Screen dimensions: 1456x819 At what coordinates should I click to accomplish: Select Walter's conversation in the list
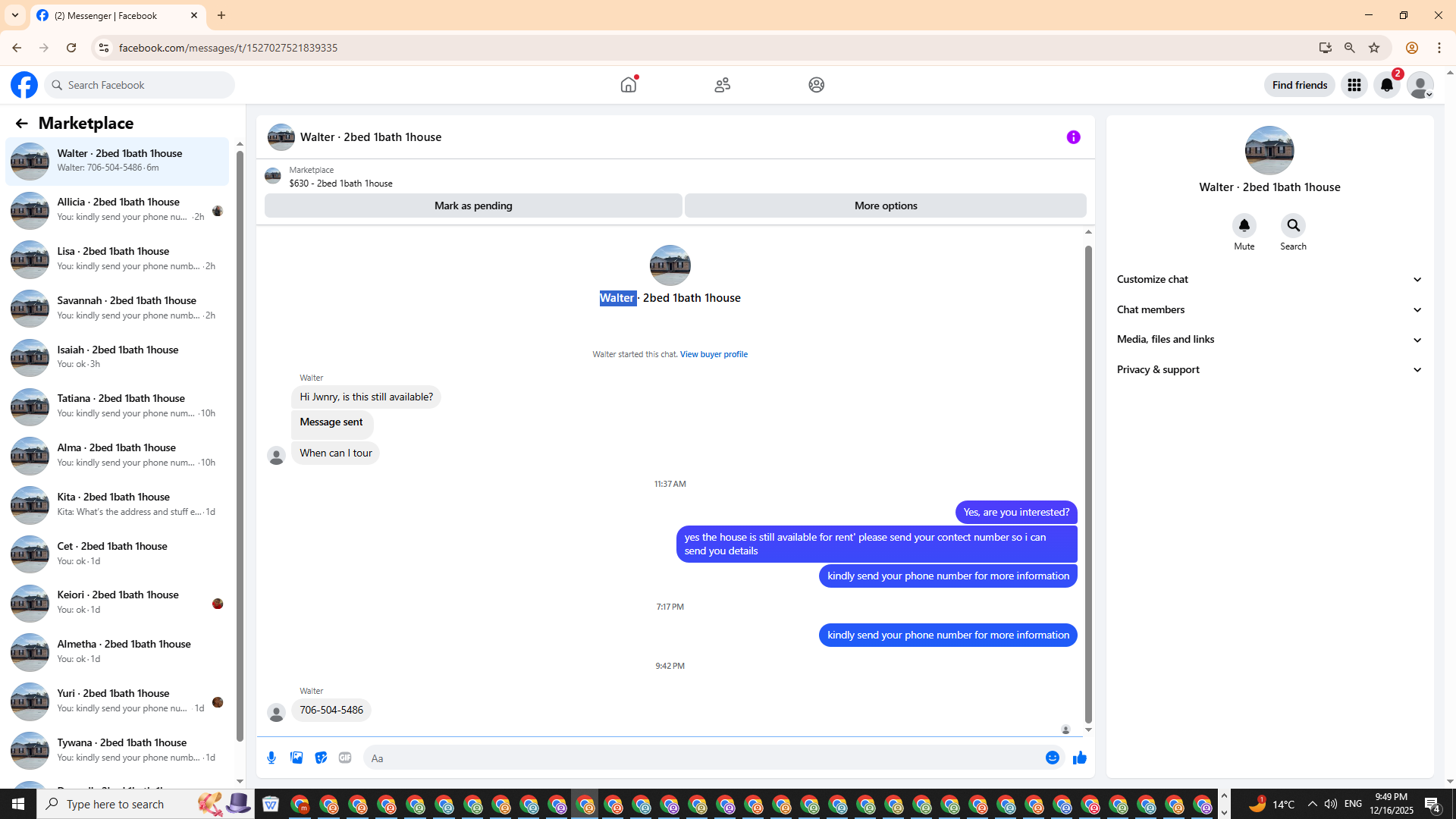pos(117,161)
